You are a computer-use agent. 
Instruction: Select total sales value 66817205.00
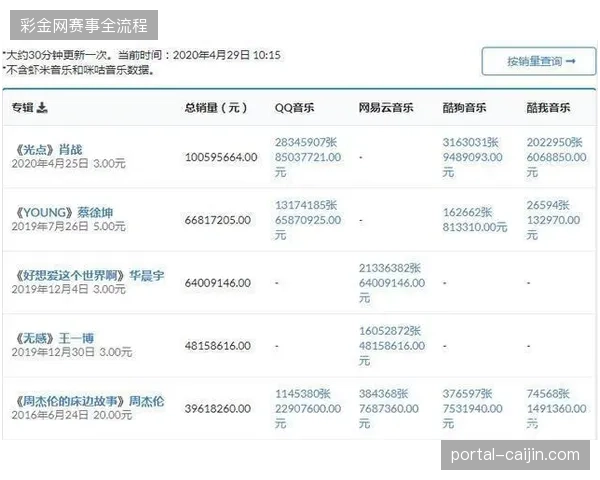218,220
